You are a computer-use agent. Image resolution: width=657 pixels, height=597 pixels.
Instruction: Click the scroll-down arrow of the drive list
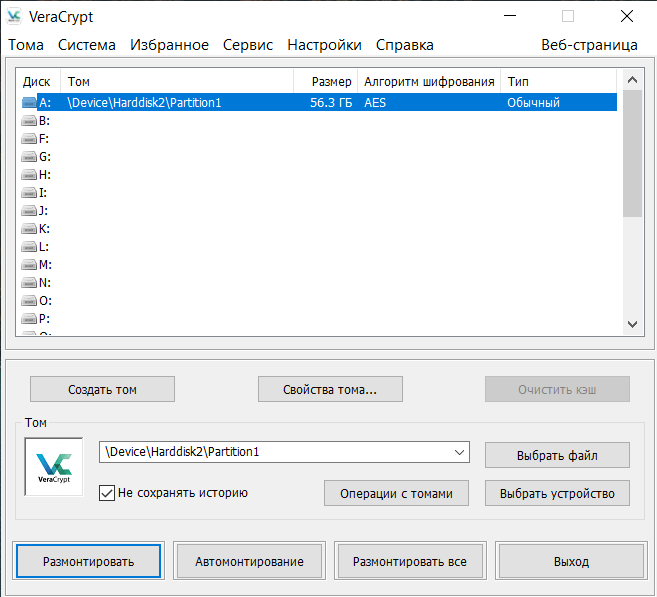[x=632, y=324]
